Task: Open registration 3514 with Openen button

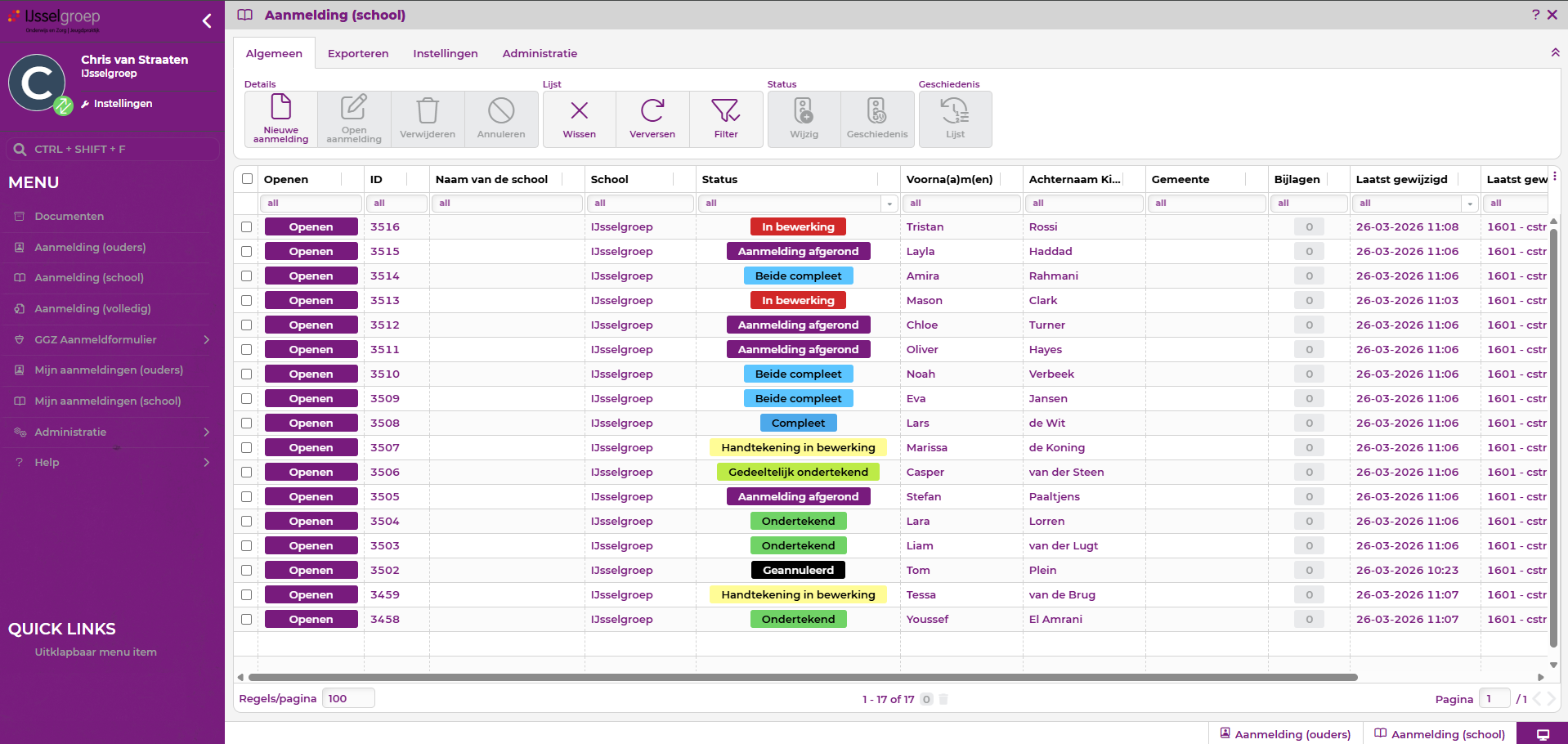Action: click(x=311, y=276)
